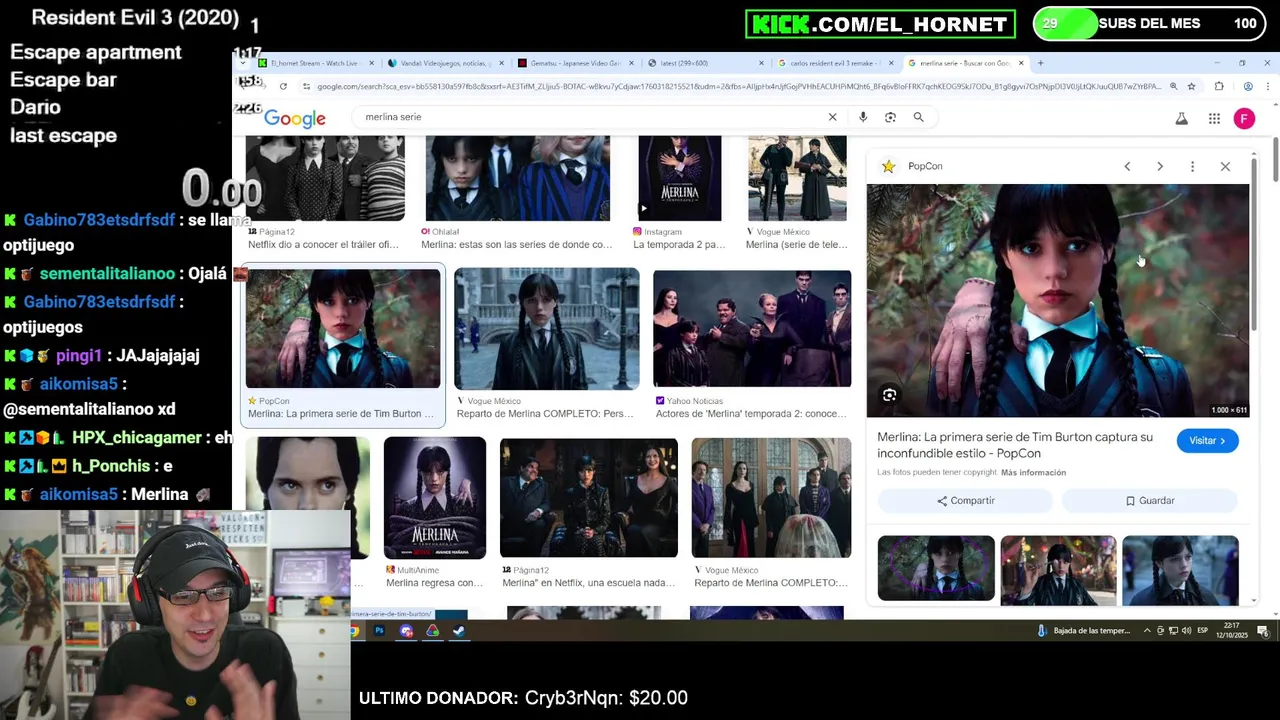Open the Google apps grid

(x=1214, y=118)
